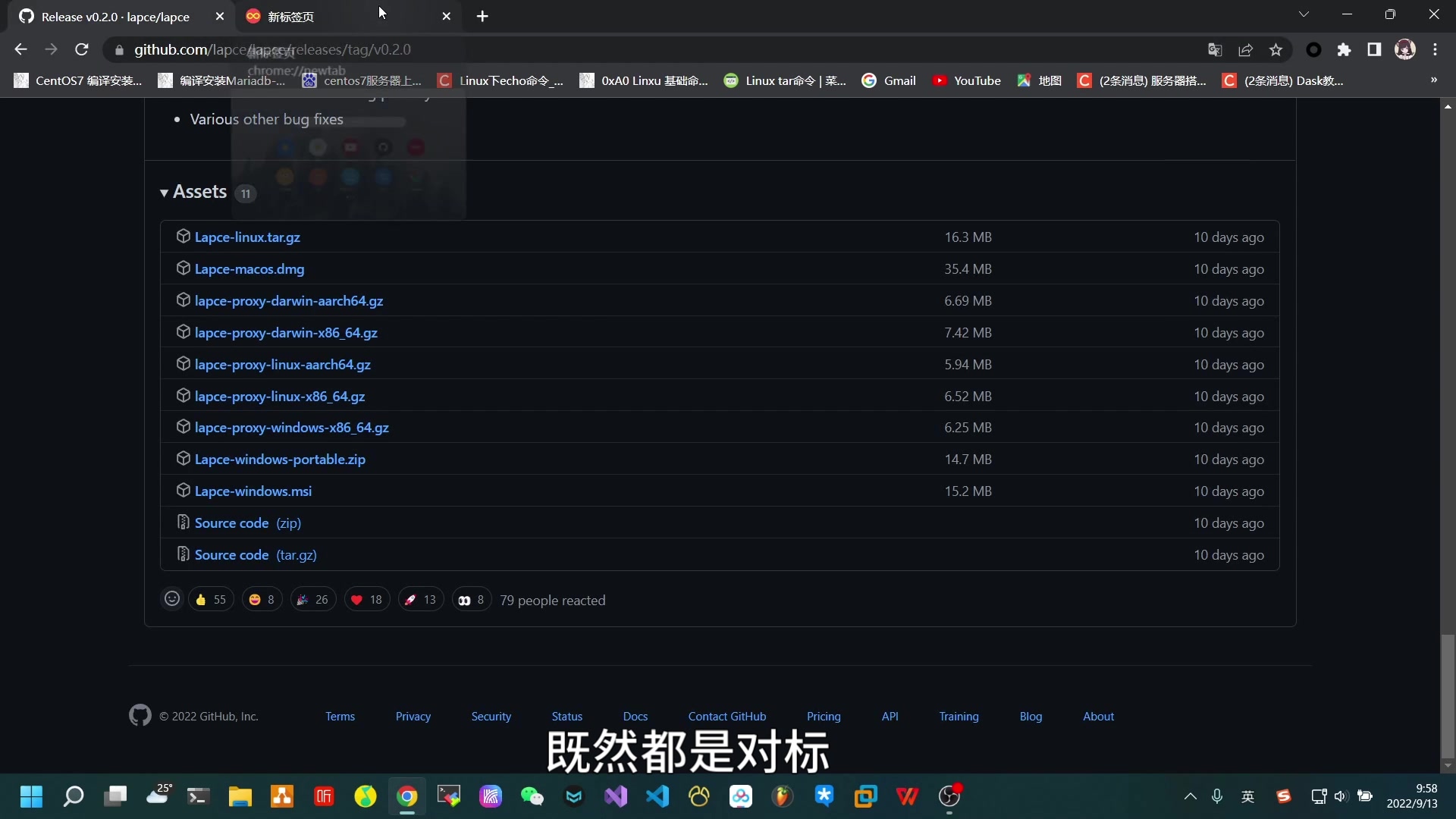
Task: Download lapce-proxy-linux-x86_64.gz asset
Action: click(279, 396)
